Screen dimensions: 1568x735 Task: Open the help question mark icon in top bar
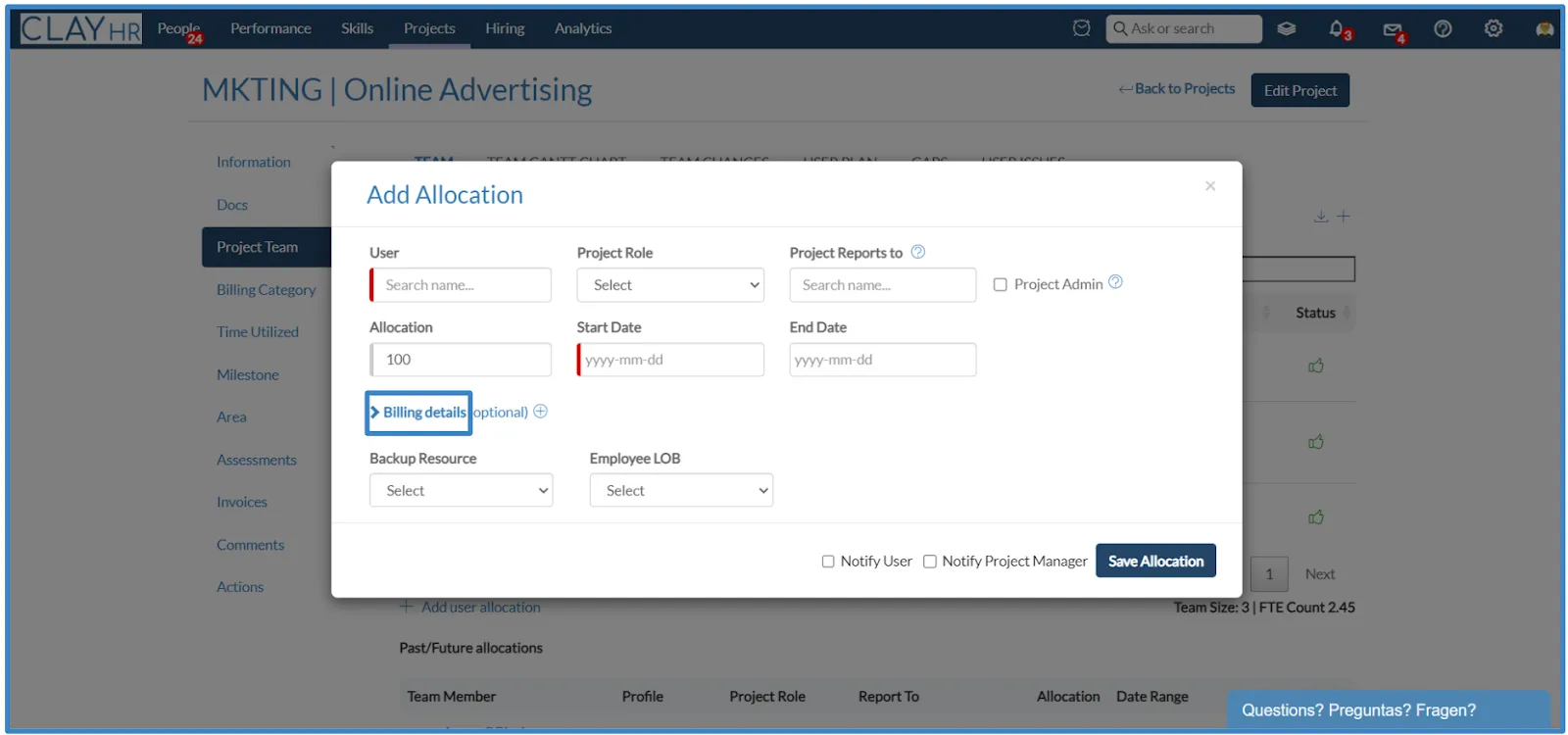tap(1443, 28)
